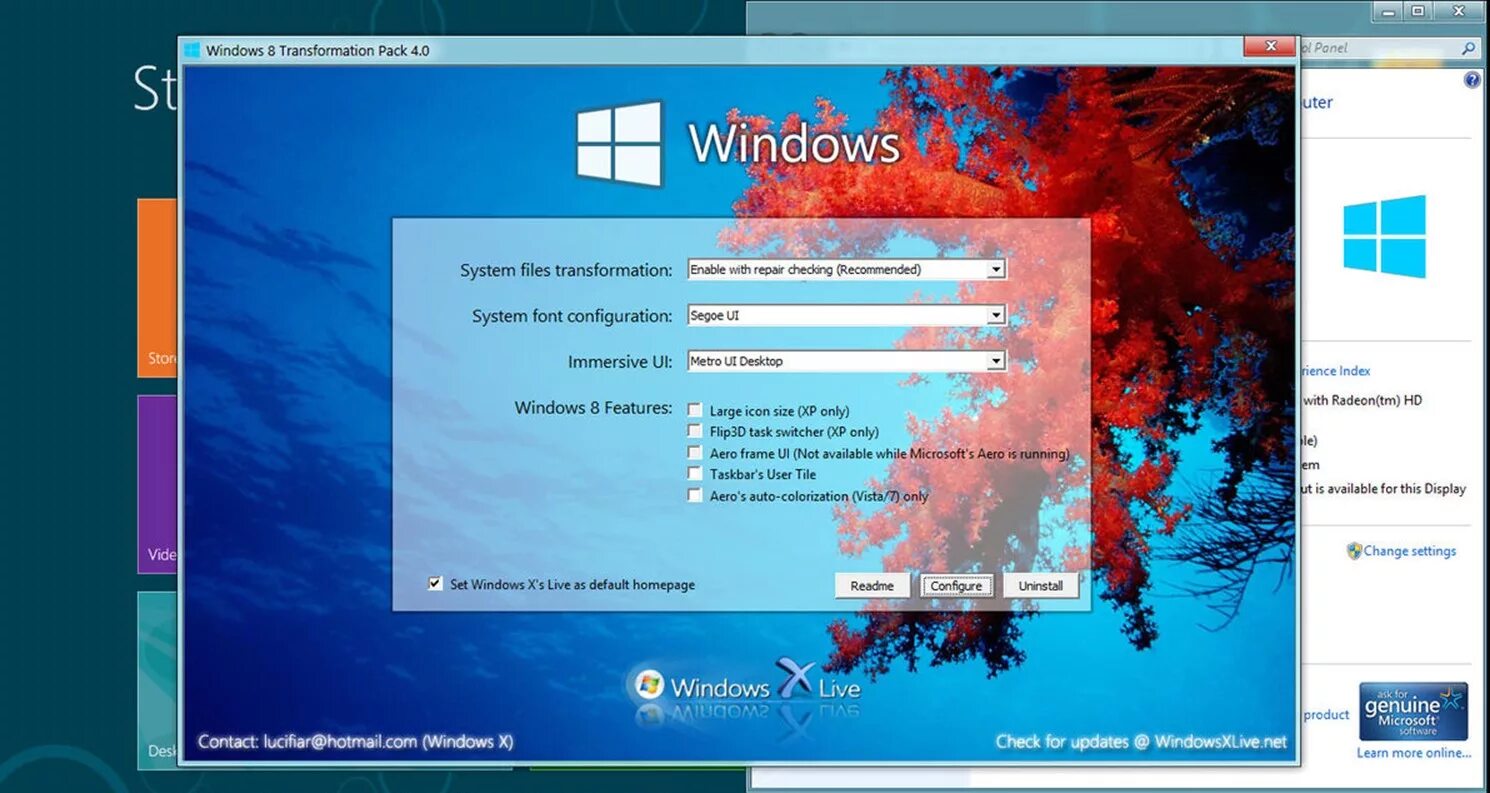Viewport: 1490px width, 793px height.
Task: Click the genuine Microsoft software badge
Action: pyautogui.click(x=1413, y=711)
